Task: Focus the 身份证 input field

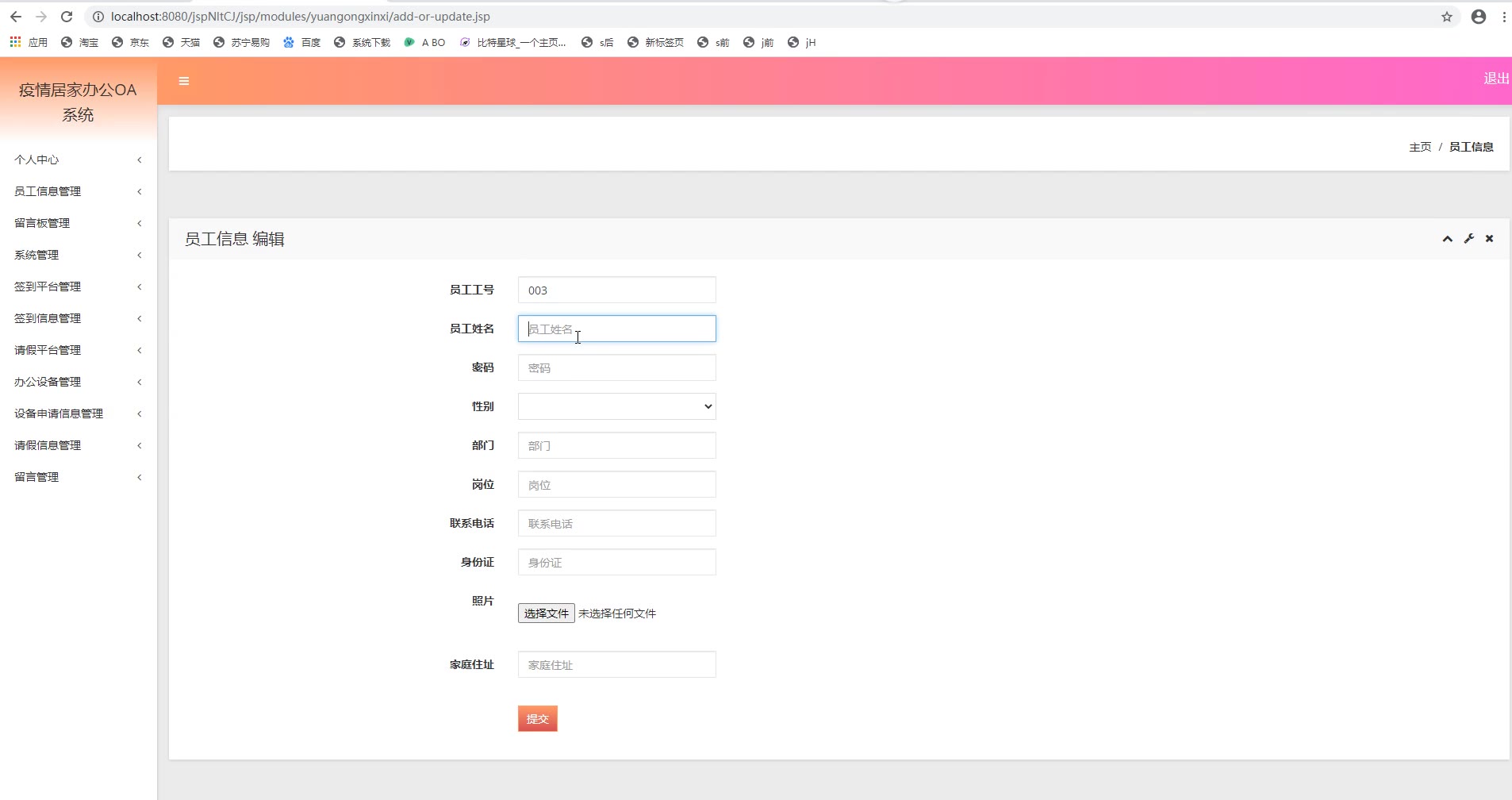Action: pos(617,562)
